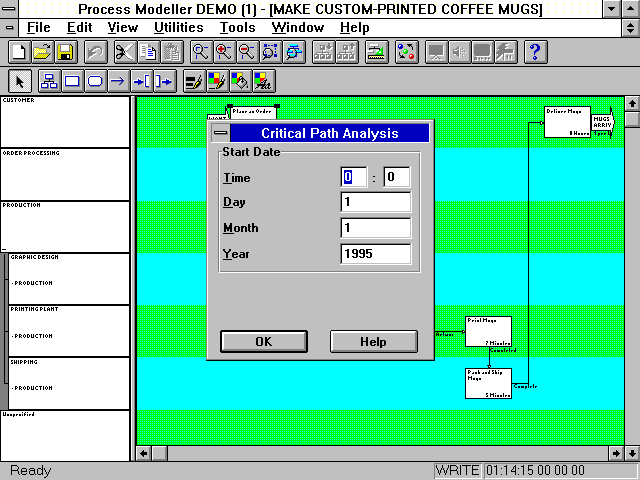Open the Tools menu
This screenshot has height=480, width=640.
pyautogui.click(x=237, y=27)
